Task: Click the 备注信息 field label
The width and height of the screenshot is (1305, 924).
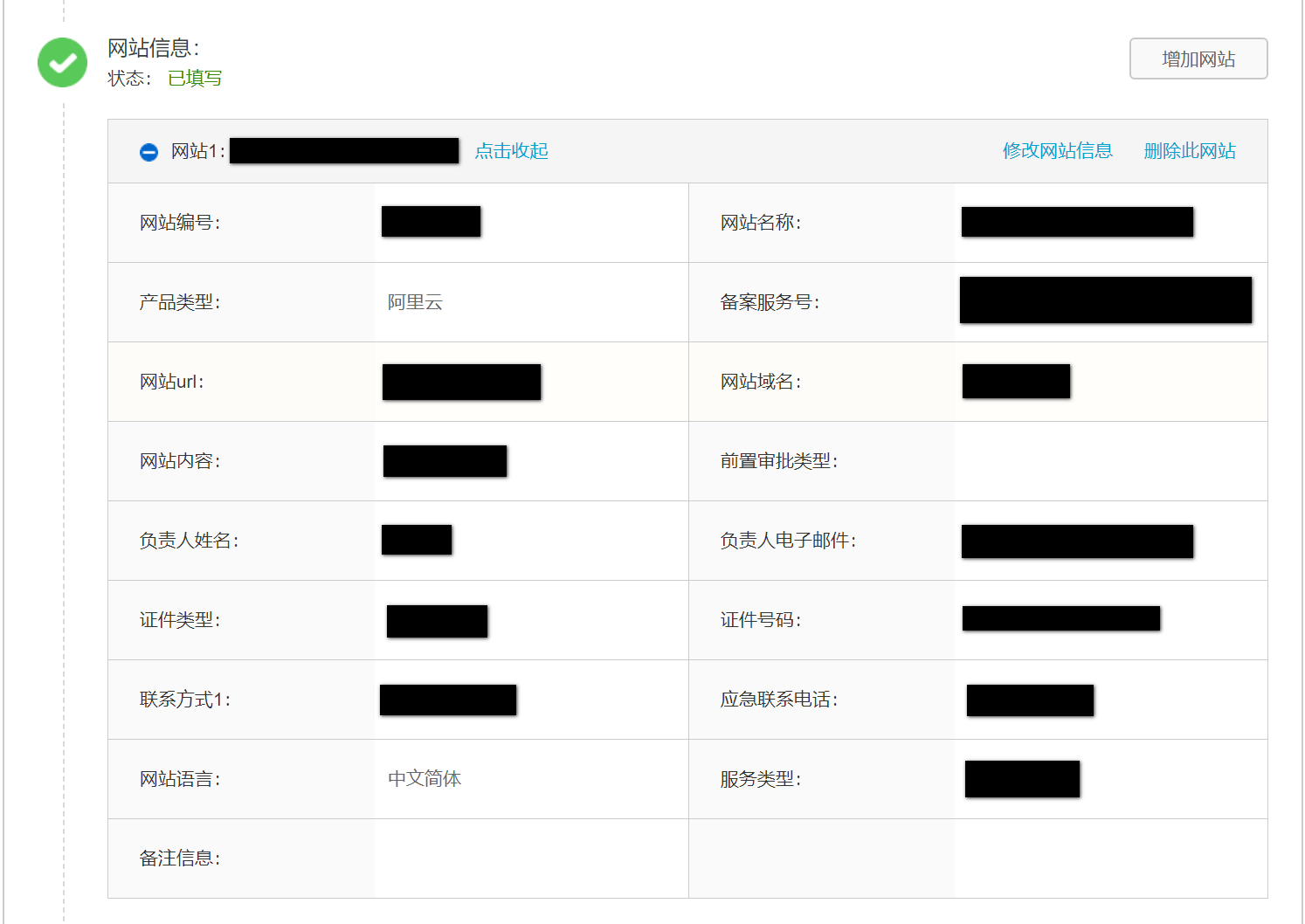Action: (x=180, y=858)
